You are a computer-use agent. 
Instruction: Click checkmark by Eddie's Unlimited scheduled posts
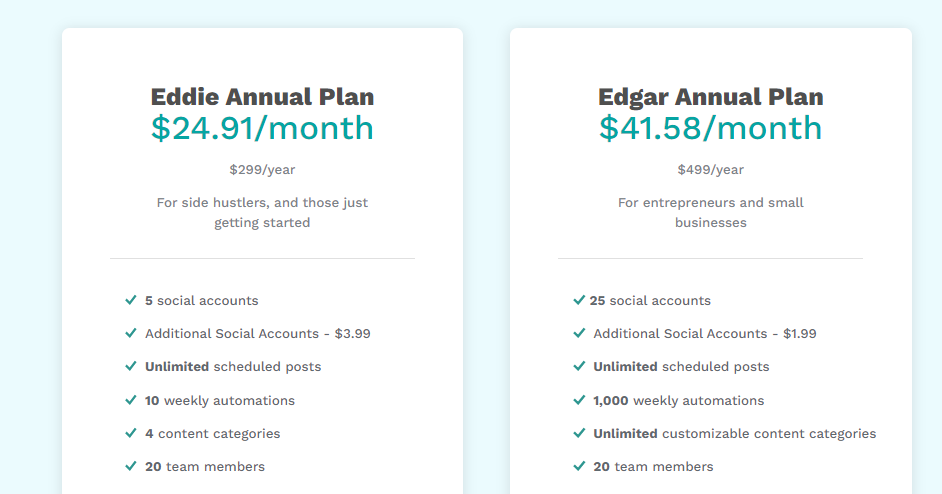click(130, 366)
